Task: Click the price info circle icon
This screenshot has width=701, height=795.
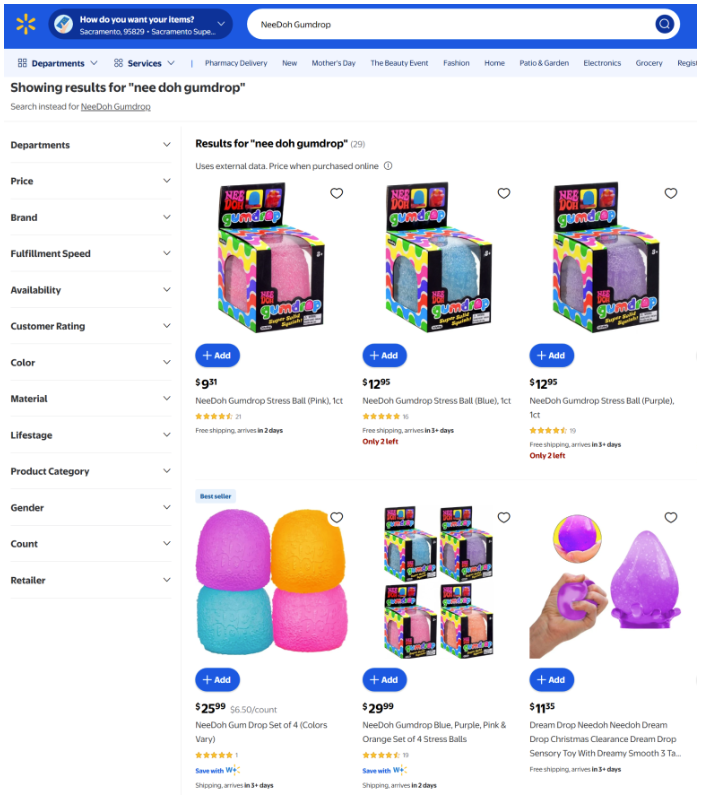Action: [x=388, y=166]
